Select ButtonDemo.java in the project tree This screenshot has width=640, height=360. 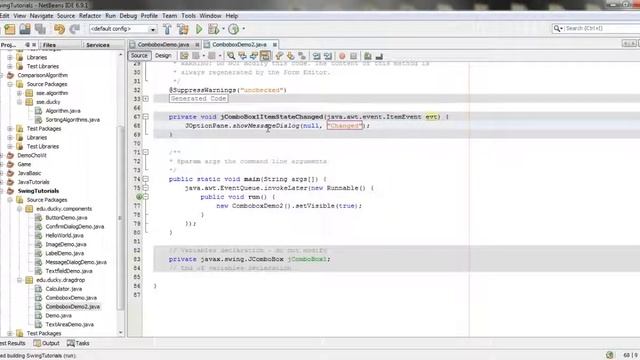[66, 218]
